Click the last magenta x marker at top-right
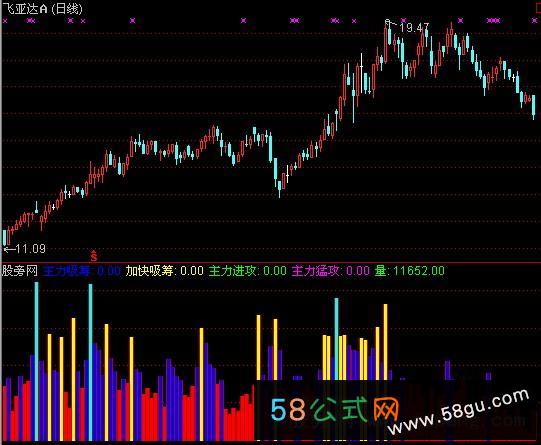Viewport: 541px width, 445px height. (534, 21)
